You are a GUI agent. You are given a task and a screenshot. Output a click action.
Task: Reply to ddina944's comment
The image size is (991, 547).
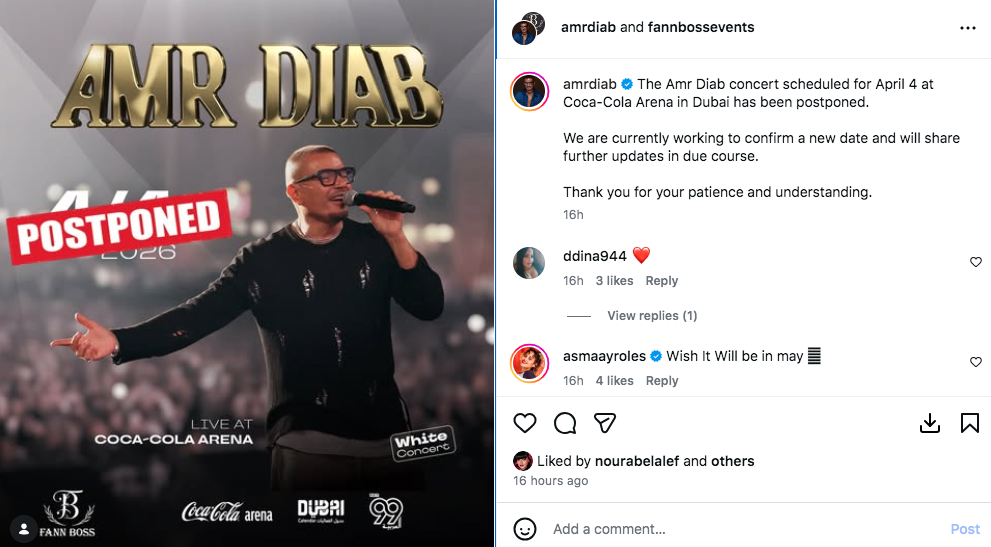(661, 281)
